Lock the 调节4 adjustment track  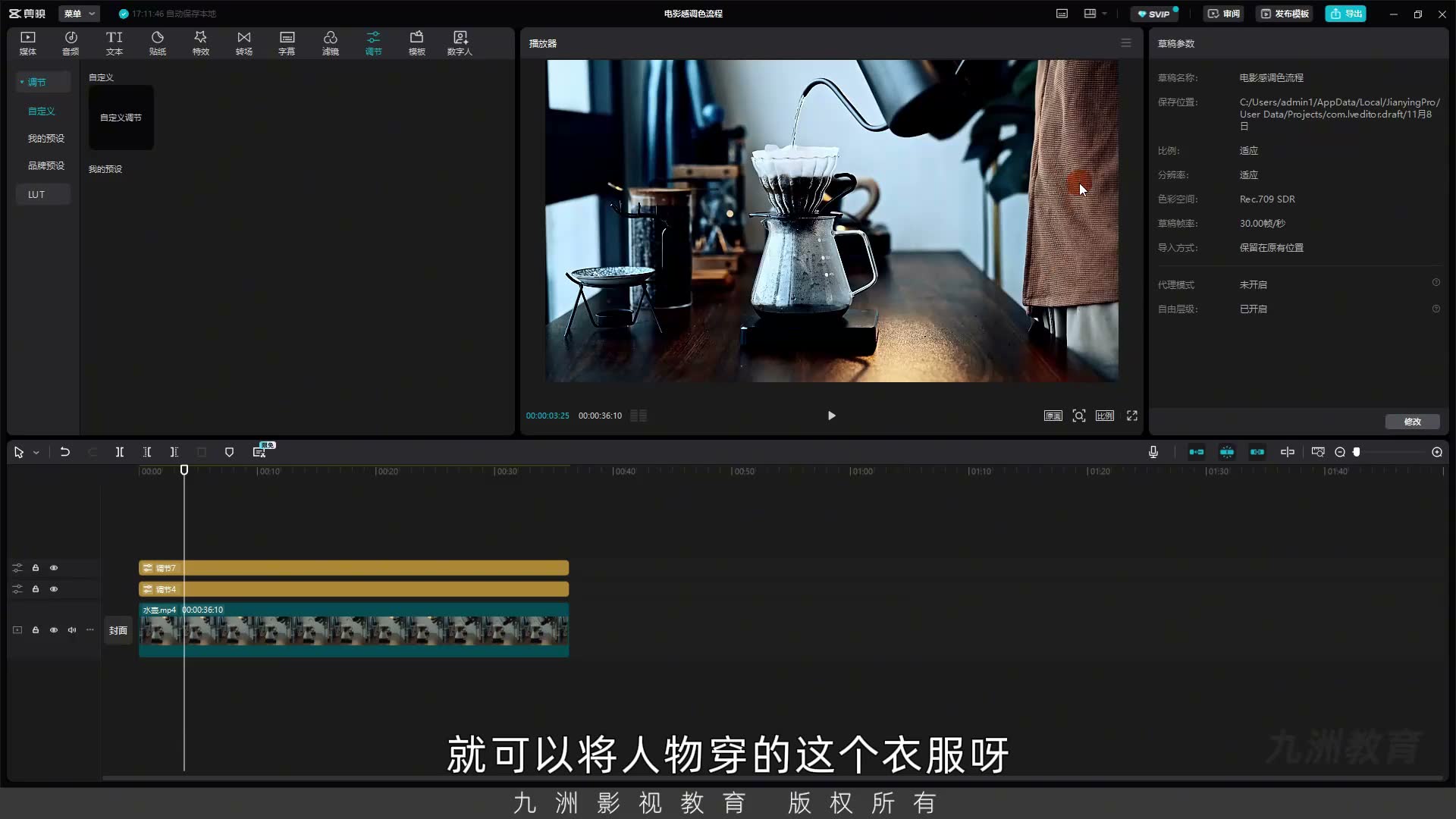click(36, 589)
